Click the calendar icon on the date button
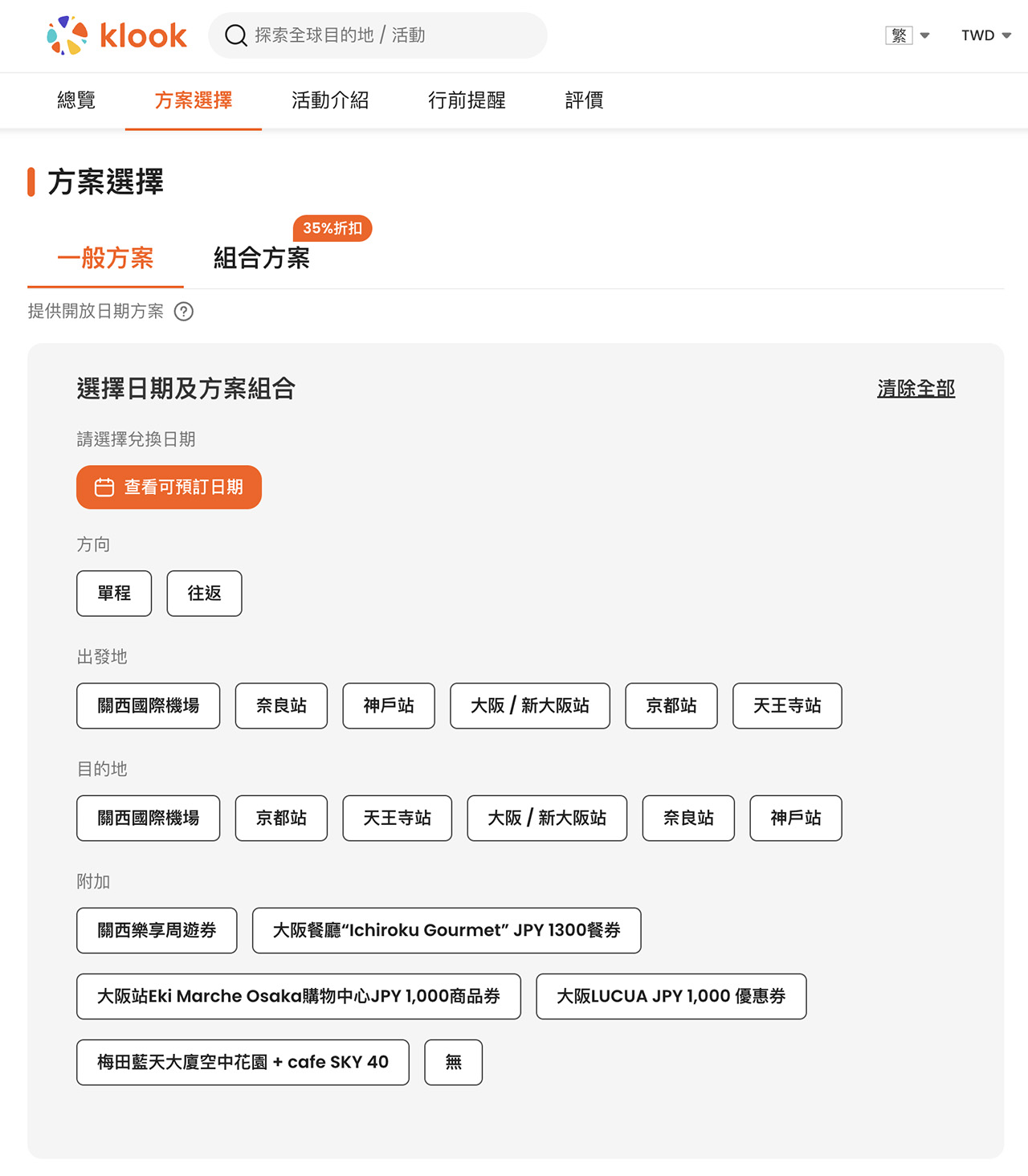 [x=104, y=488]
